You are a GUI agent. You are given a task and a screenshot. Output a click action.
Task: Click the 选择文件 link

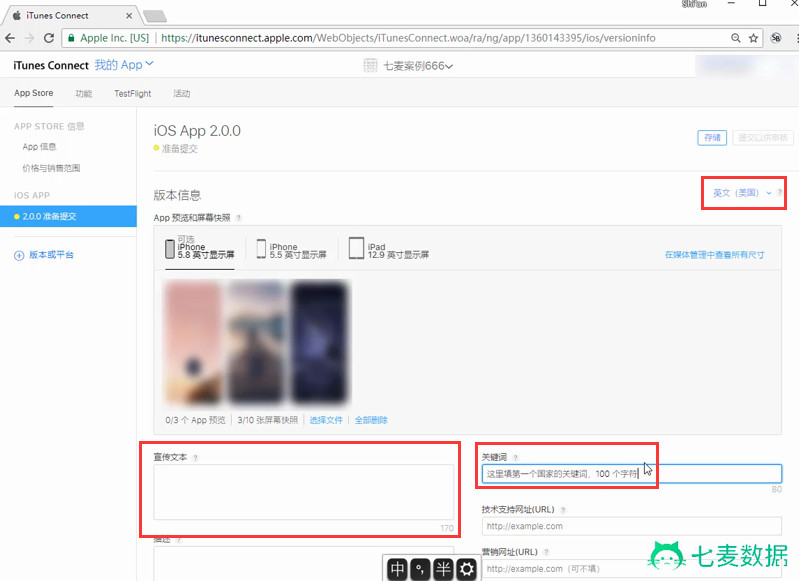(x=326, y=420)
